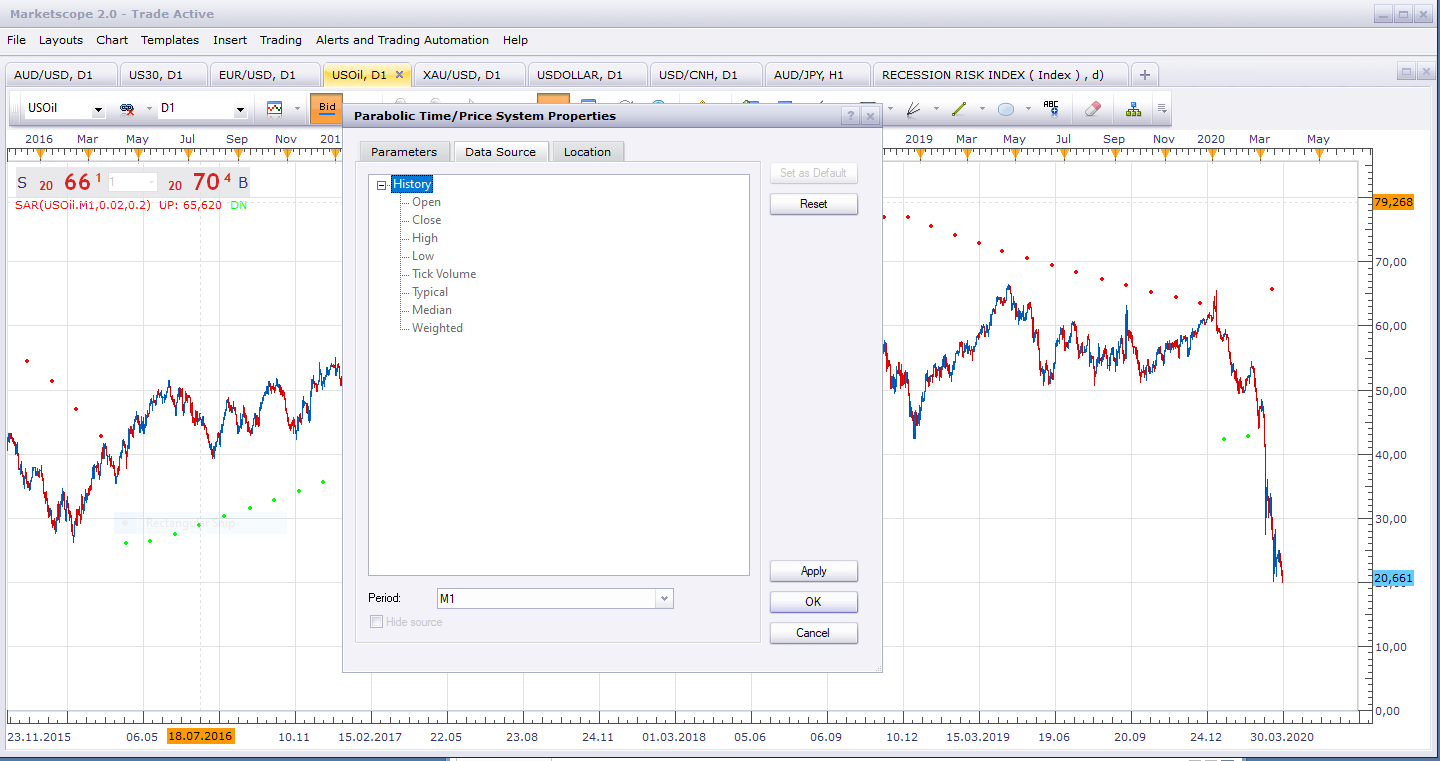The image size is (1440, 761).
Task: Open the D1 timeframe dropdown
Action: coord(202,108)
